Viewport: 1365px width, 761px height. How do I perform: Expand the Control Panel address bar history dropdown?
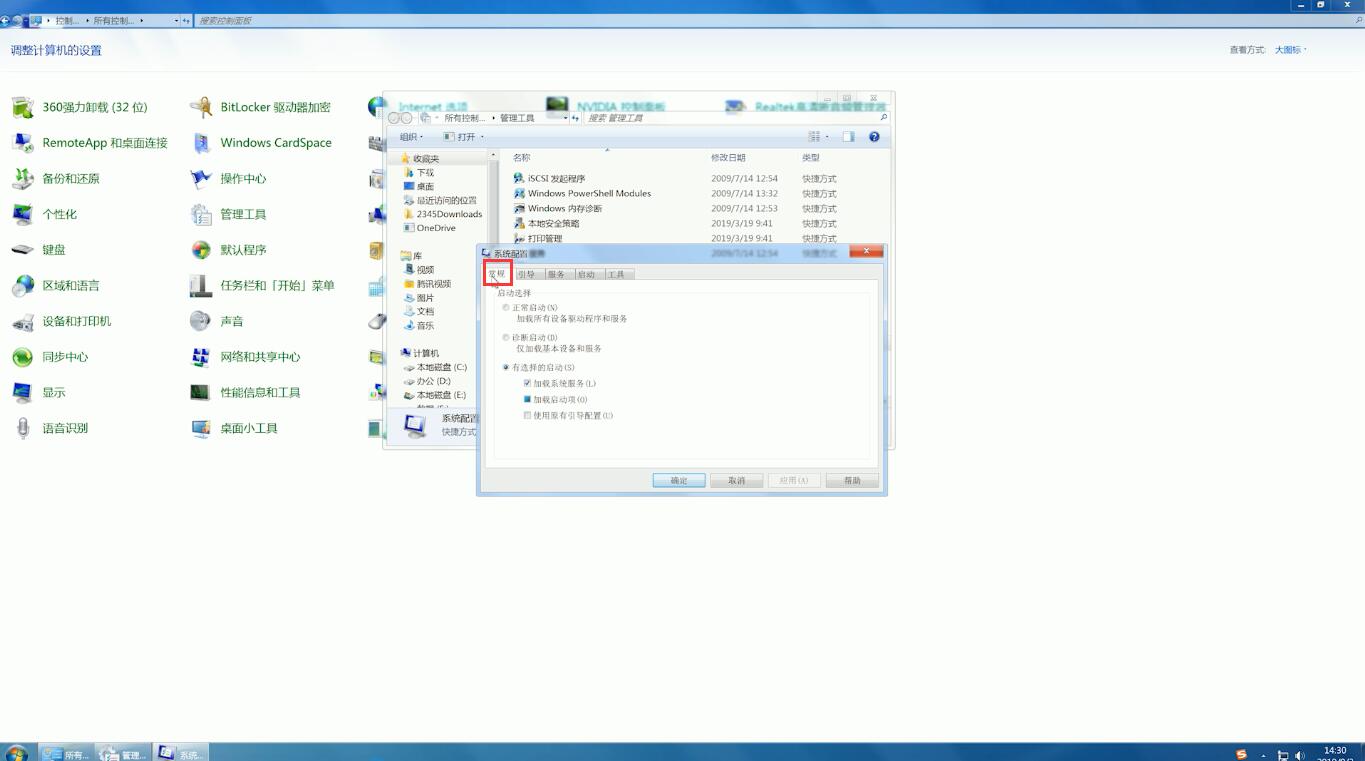point(177,20)
